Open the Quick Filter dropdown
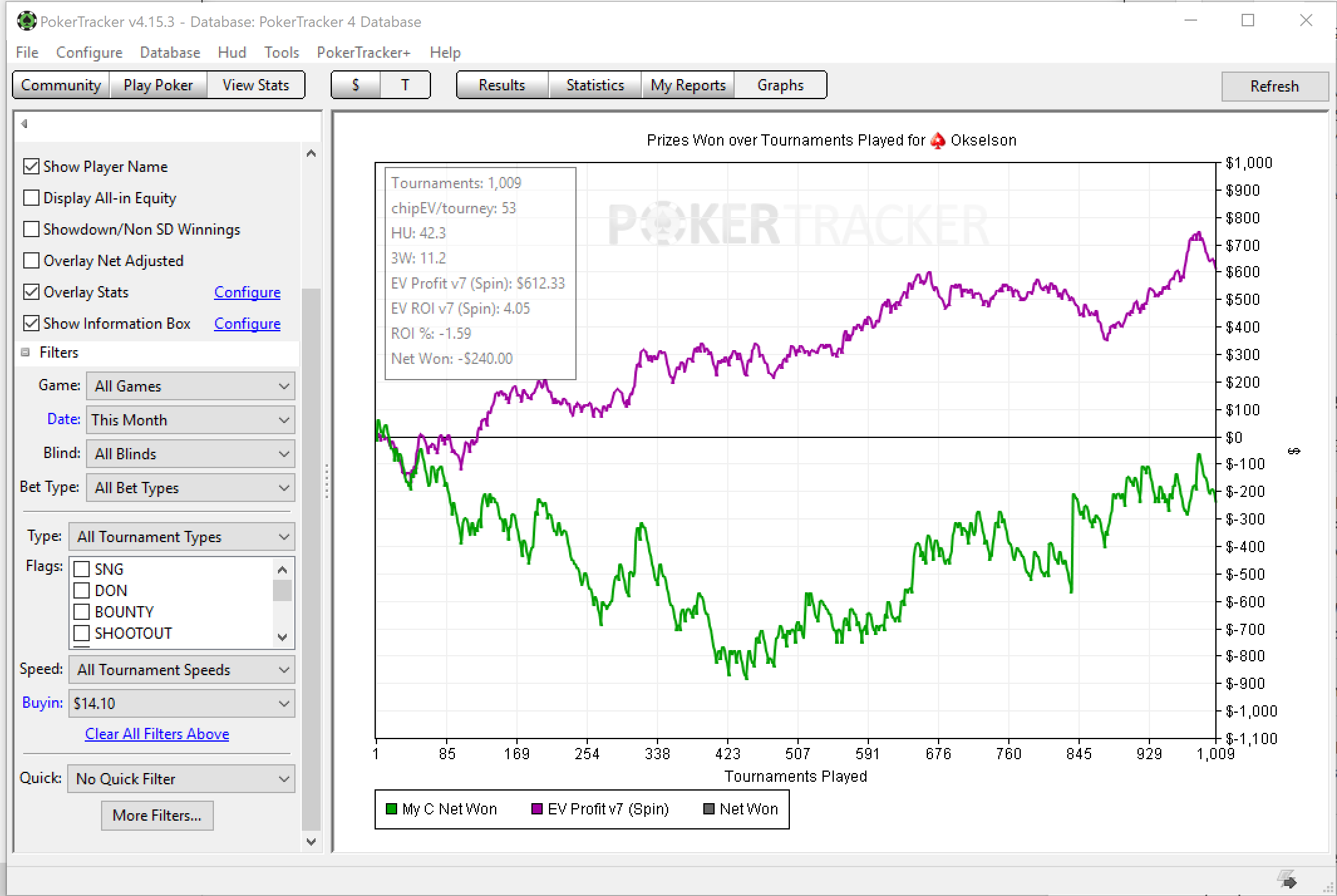This screenshot has width=1337, height=896. coord(181,779)
